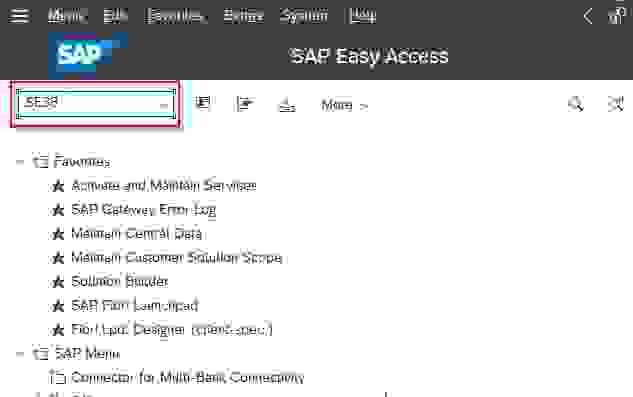Click the Business Workplace icon before More
The image size is (633, 397).
point(287,104)
